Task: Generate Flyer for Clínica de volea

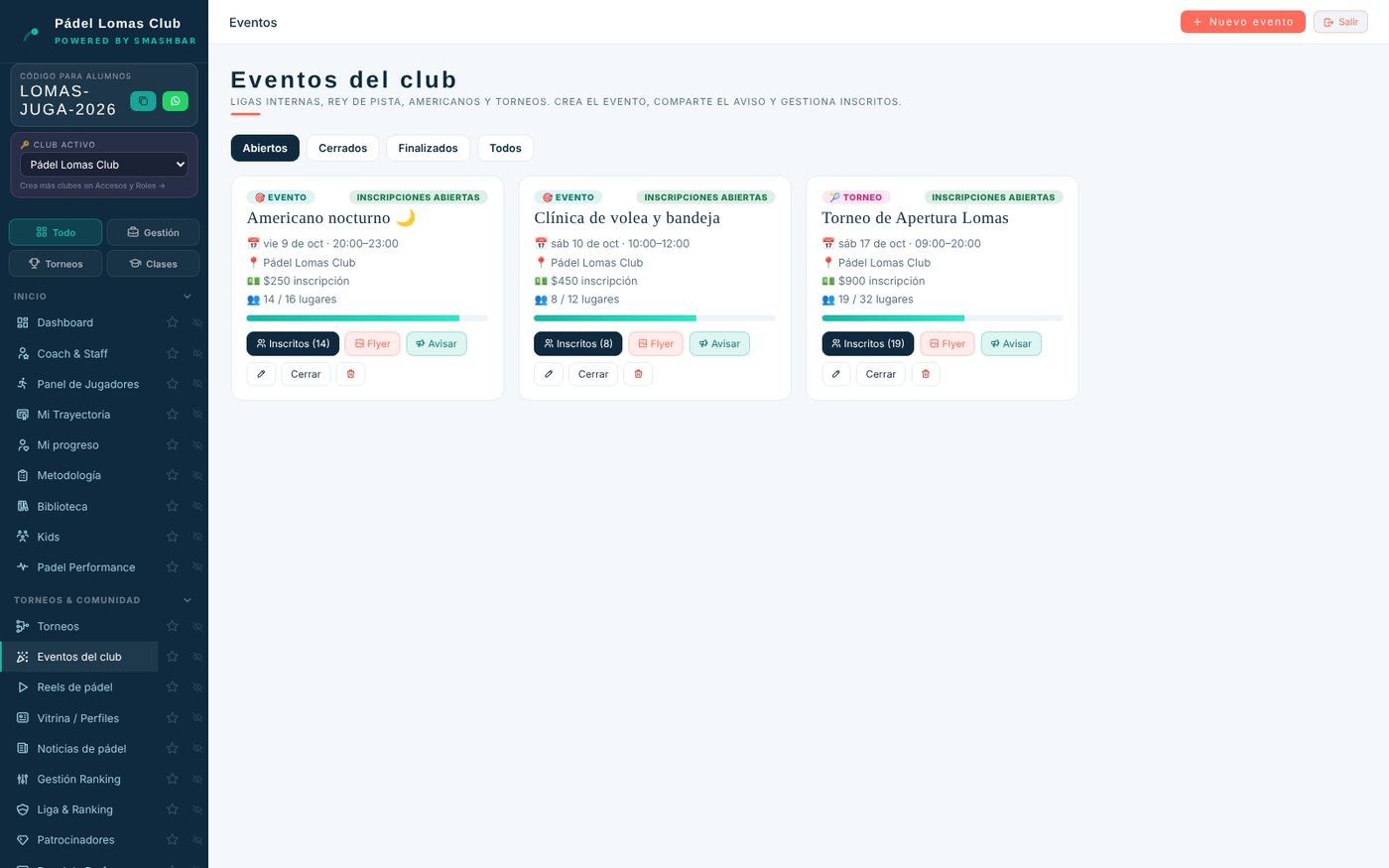Action: click(656, 343)
